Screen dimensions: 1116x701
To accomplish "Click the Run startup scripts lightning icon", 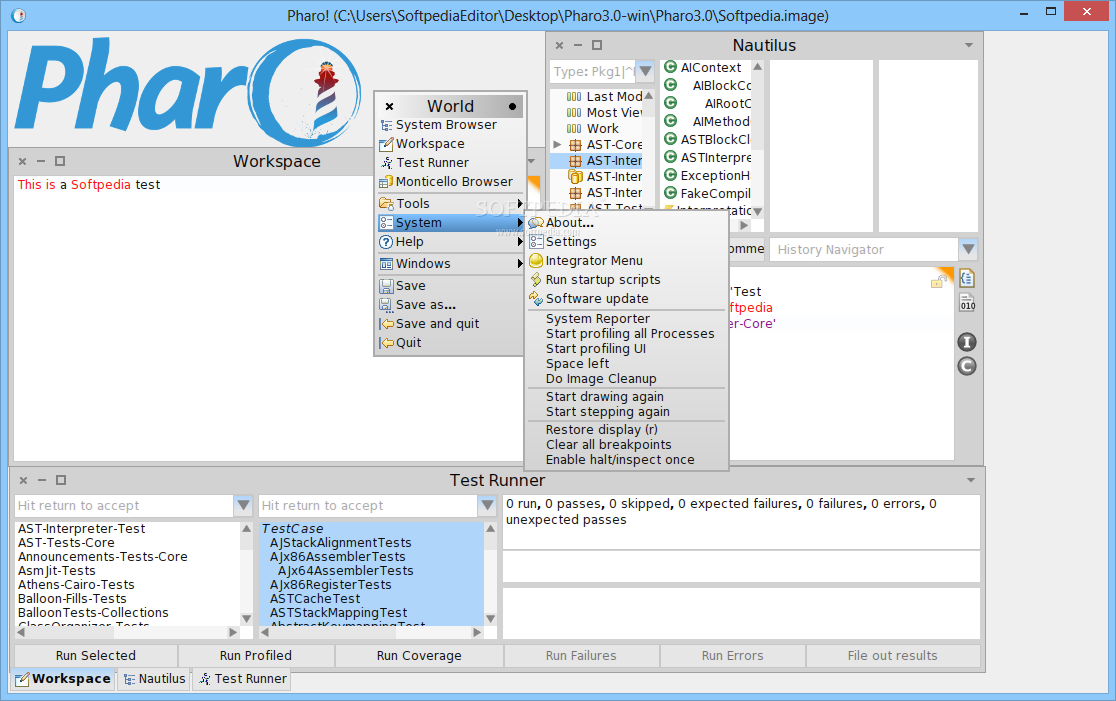I will tap(536, 280).
